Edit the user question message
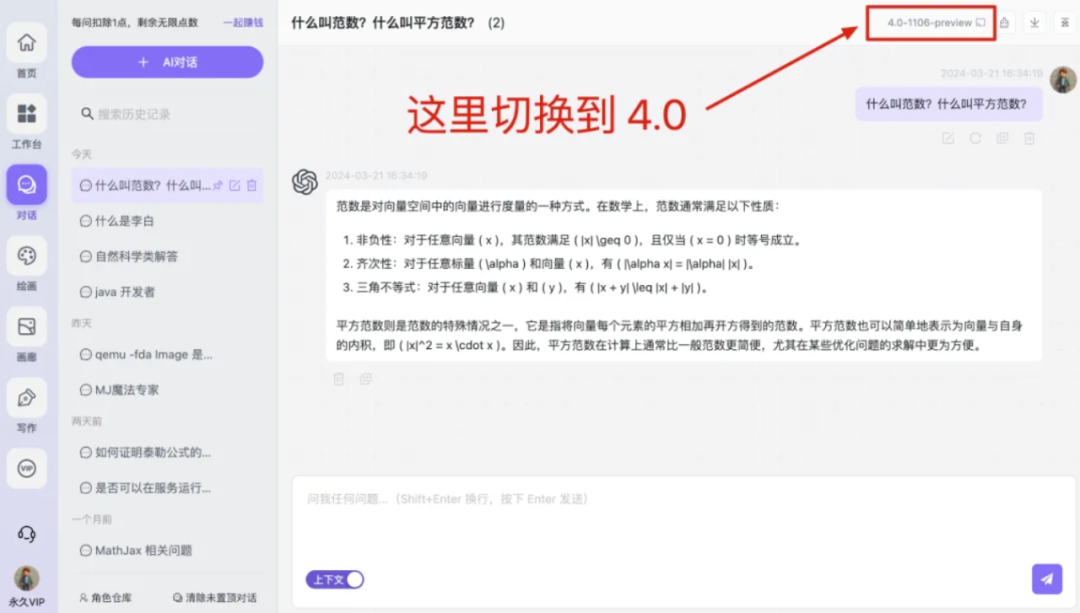Viewport: 1080px width, 613px height. pos(948,138)
